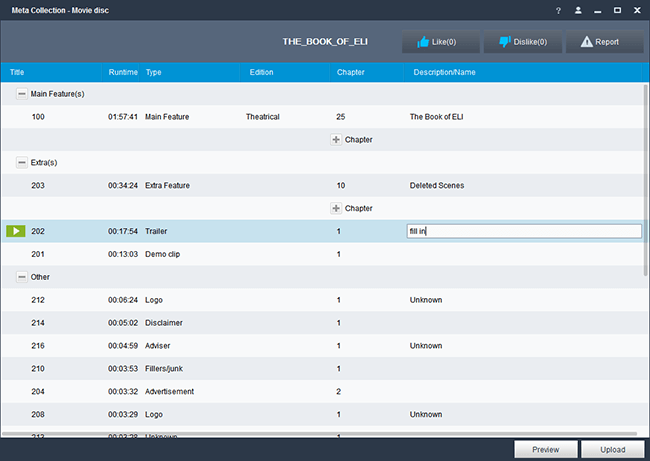Click the 'Trailer' type cell
Screen dimensions: 650x461
click(156, 231)
